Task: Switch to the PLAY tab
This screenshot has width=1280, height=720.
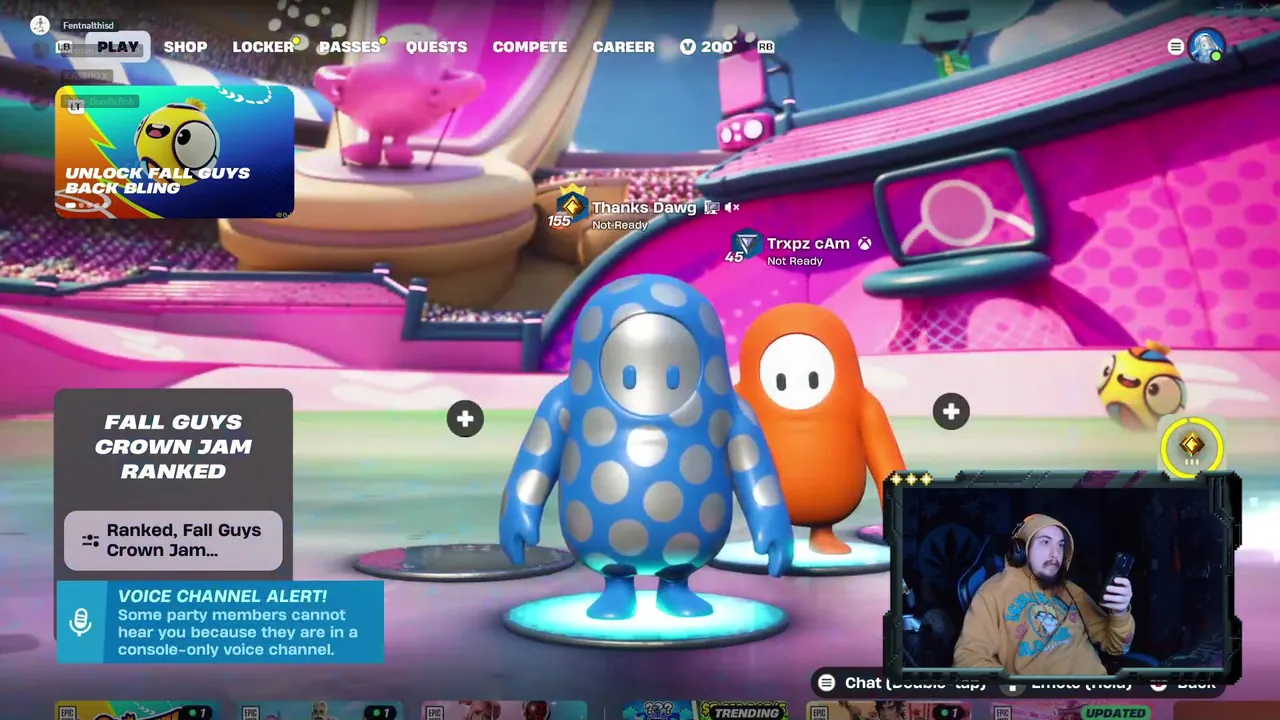Action: [x=118, y=47]
